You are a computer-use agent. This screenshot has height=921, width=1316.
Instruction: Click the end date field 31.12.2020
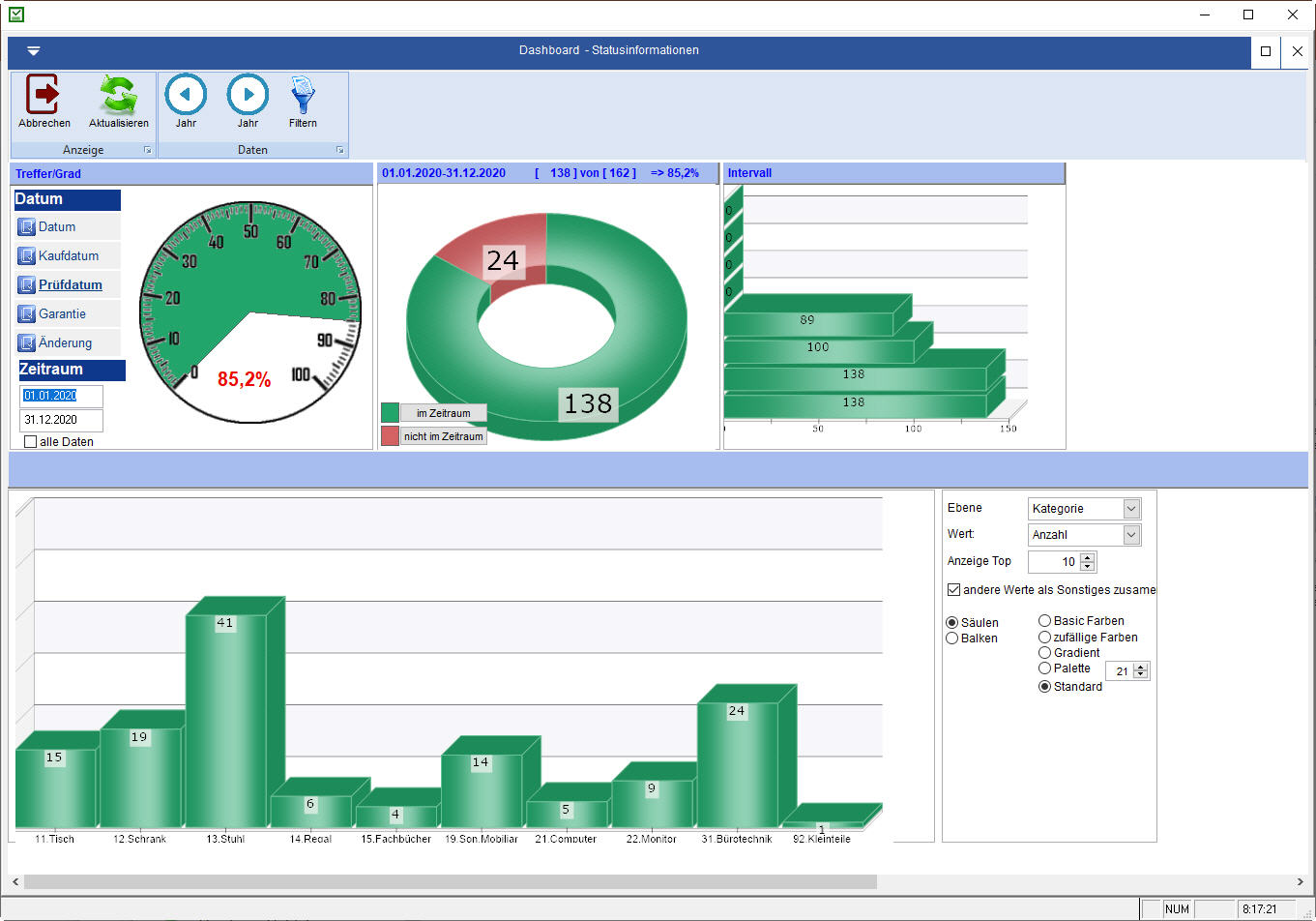[x=61, y=421]
